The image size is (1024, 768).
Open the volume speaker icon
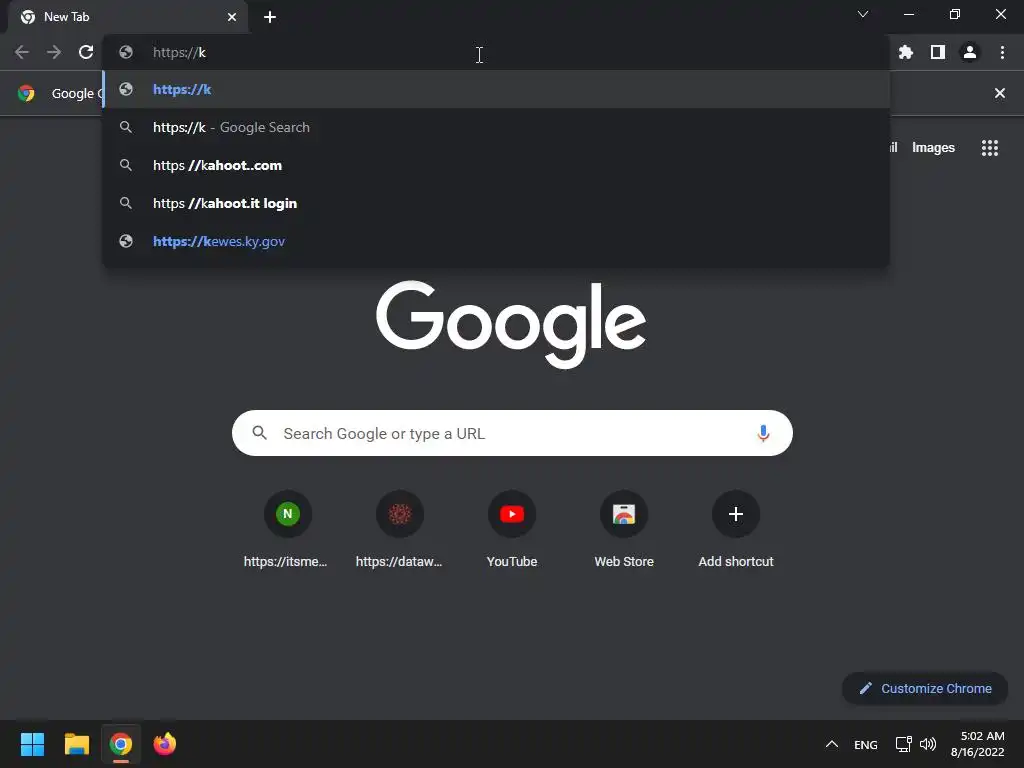pos(928,744)
